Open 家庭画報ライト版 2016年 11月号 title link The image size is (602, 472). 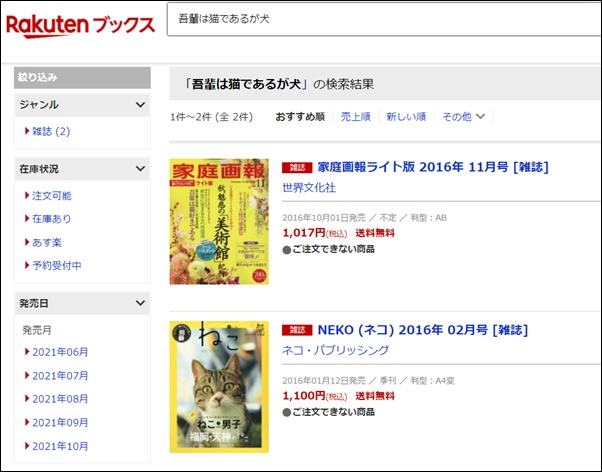pyautogui.click(x=433, y=167)
